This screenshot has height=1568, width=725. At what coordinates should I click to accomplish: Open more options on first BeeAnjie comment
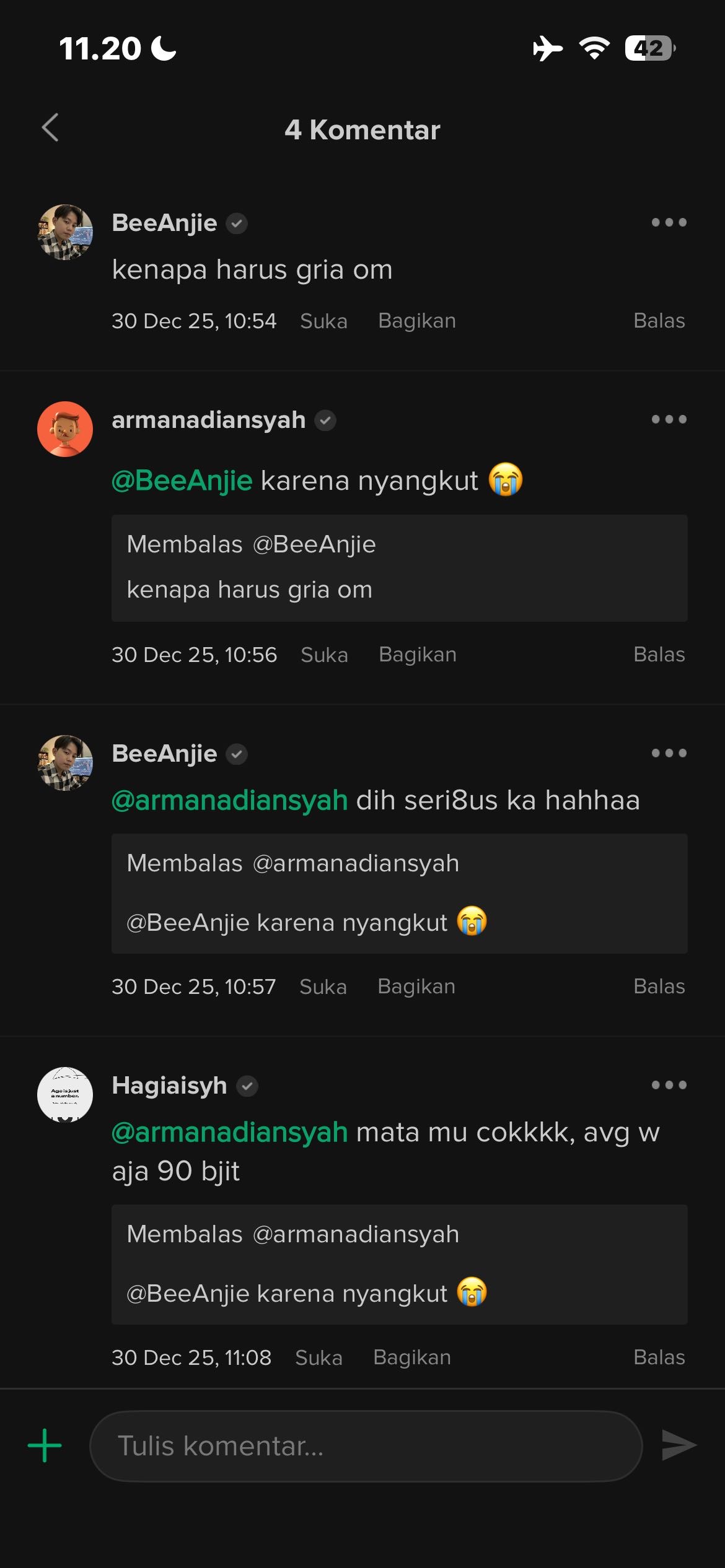[x=669, y=222]
